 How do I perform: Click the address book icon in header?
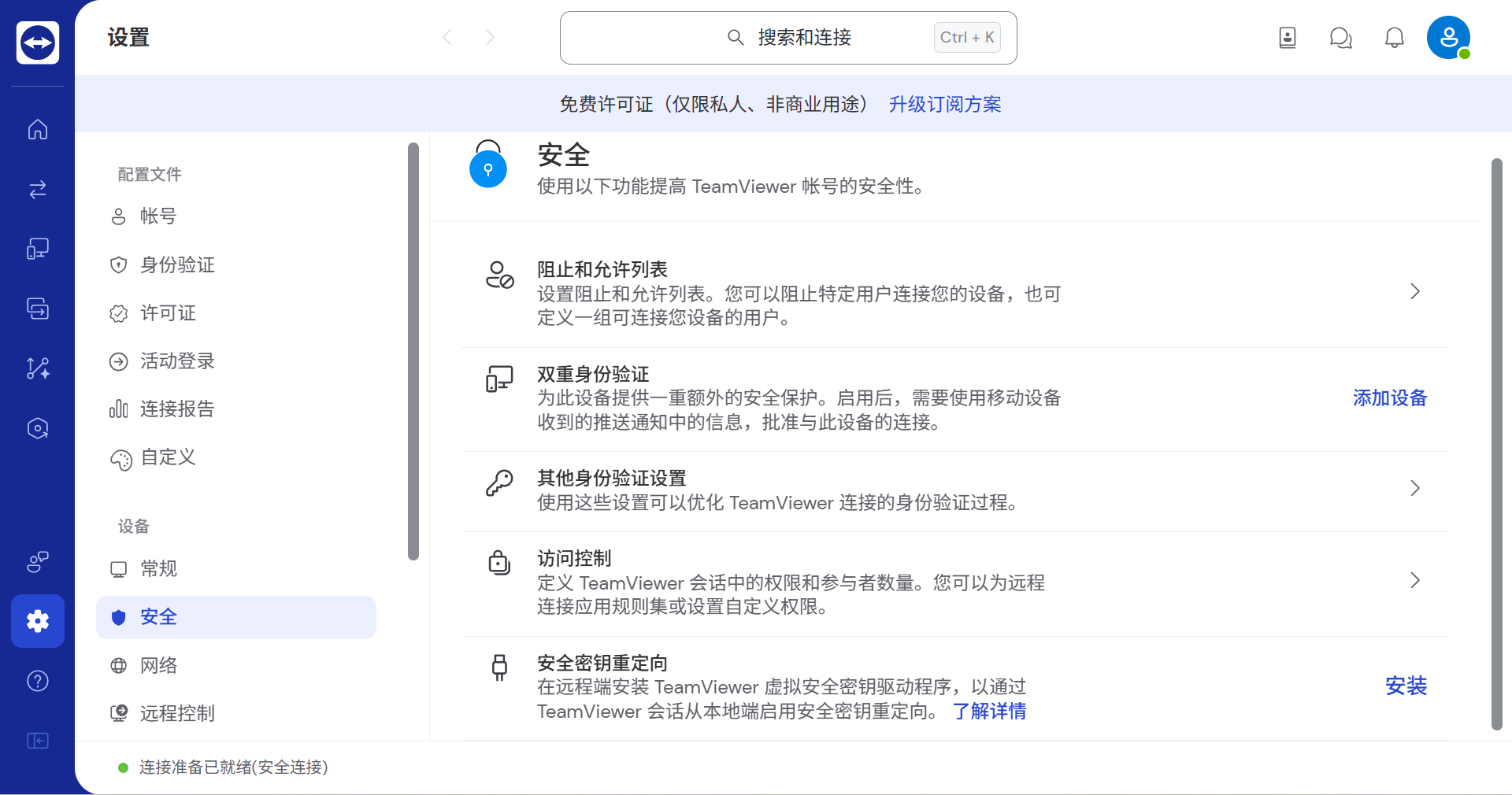1288,37
